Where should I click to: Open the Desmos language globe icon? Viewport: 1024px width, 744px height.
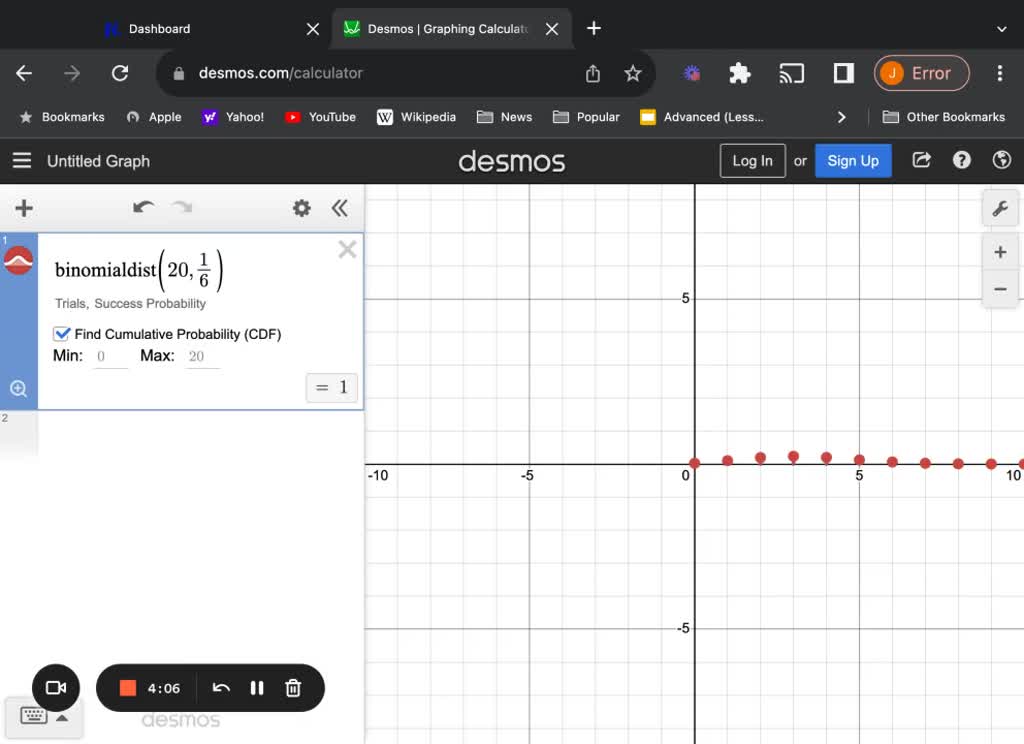point(1002,160)
